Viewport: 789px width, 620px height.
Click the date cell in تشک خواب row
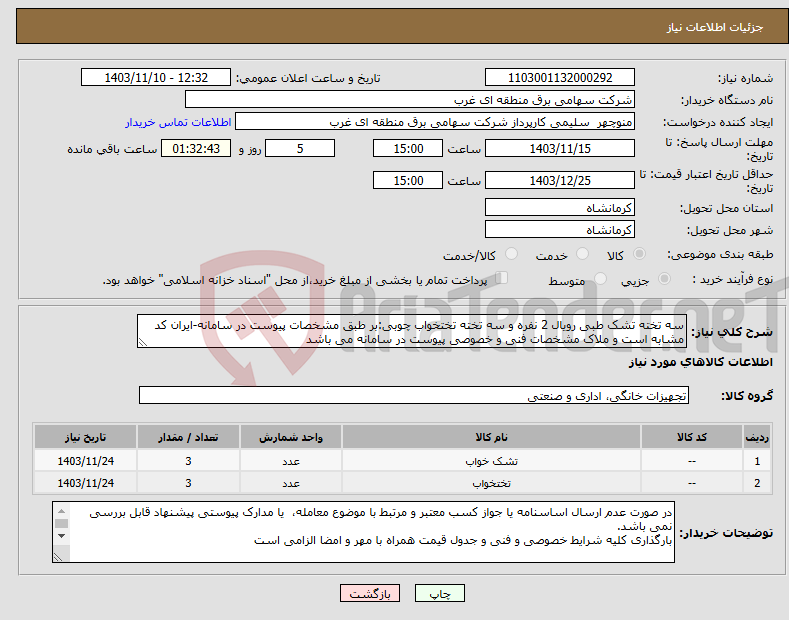[86, 461]
